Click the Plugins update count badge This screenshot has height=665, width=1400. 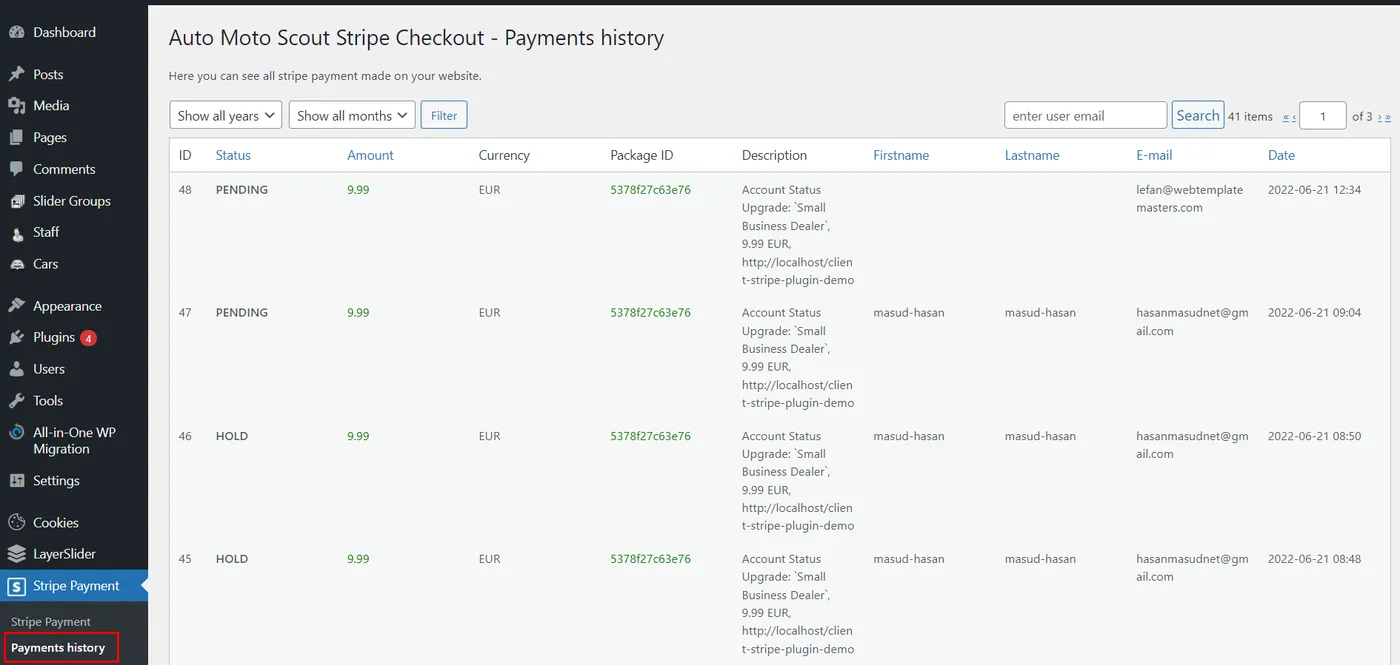88,338
